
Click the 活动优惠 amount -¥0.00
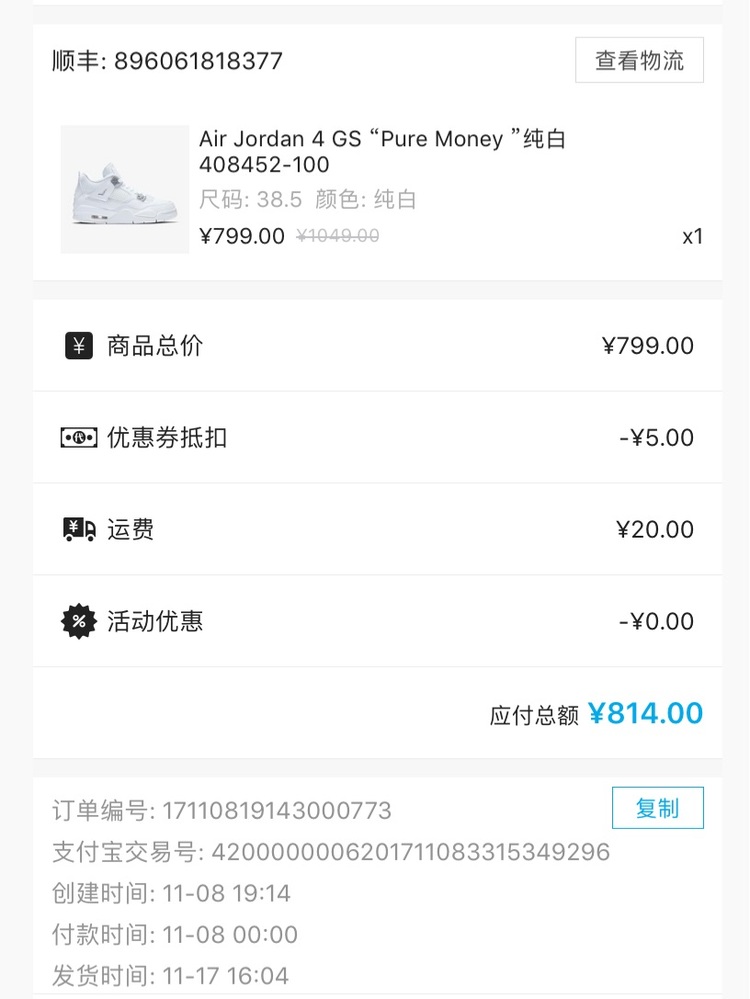pos(656,621)
